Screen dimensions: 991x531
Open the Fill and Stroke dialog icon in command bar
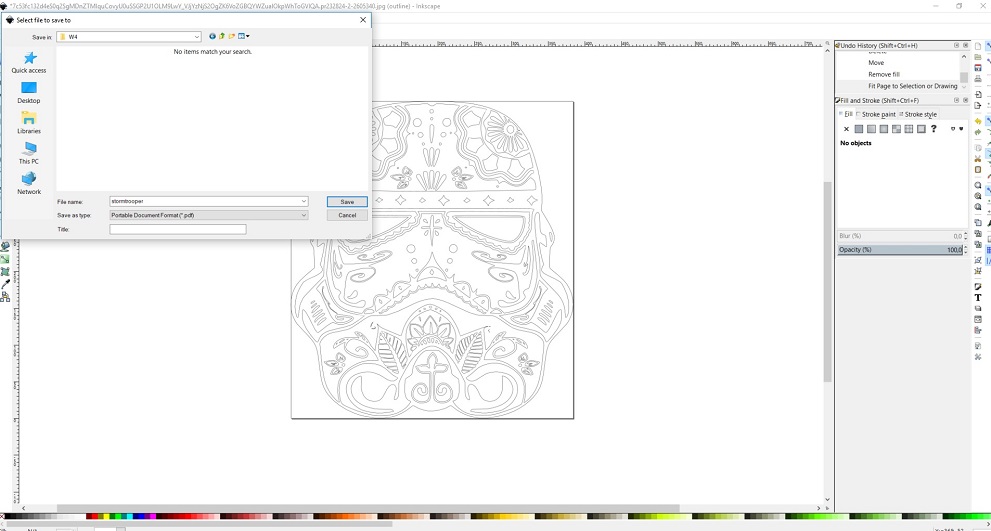(x=978, y=286)
